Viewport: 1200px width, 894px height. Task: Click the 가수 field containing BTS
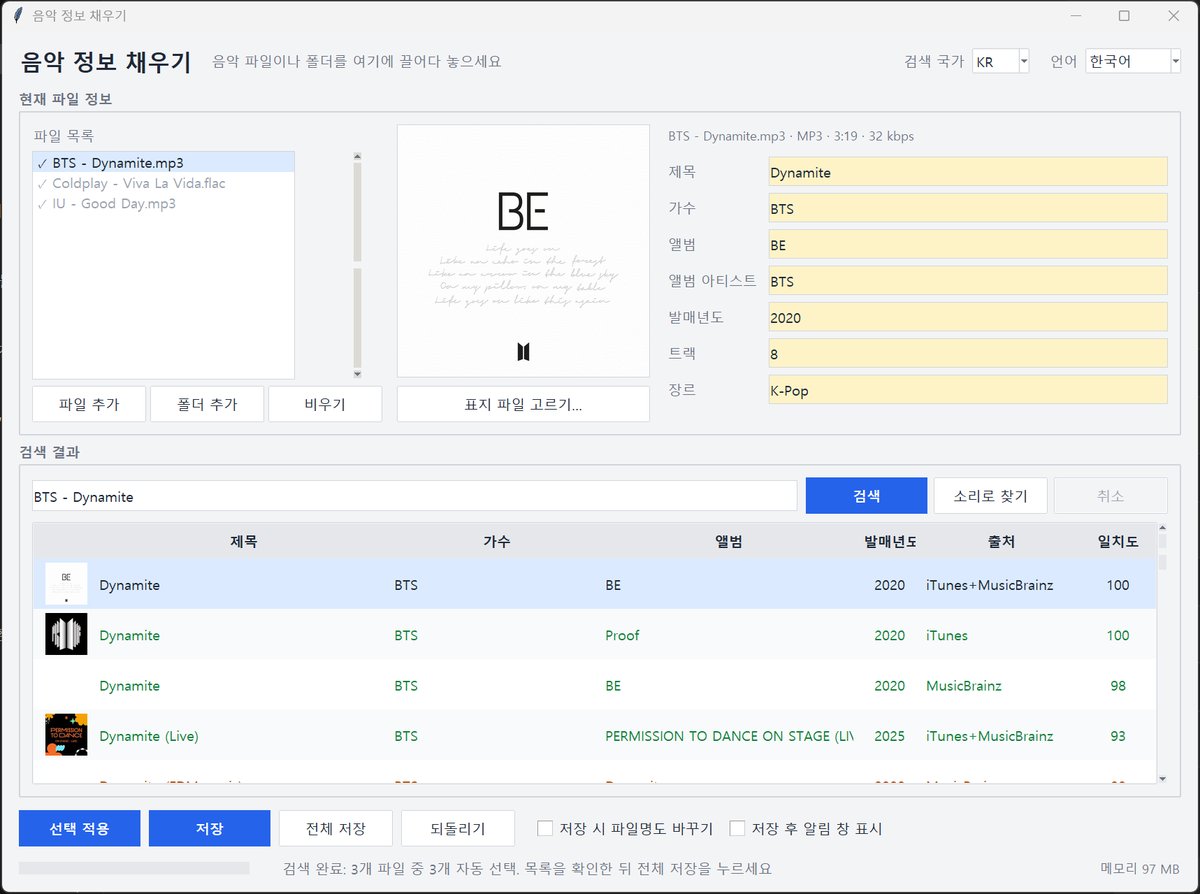(967, 208)
